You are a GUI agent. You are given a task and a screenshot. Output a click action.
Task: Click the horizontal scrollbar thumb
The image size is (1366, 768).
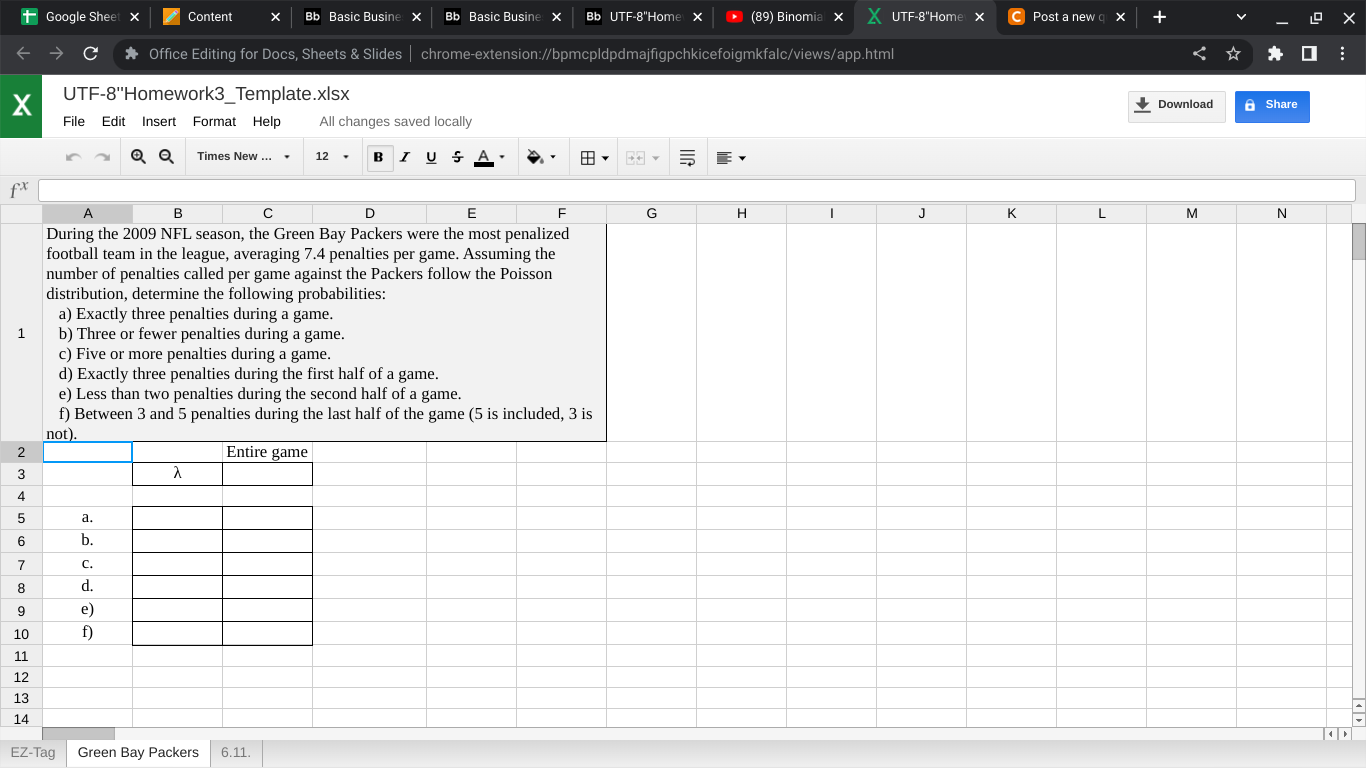78,734
